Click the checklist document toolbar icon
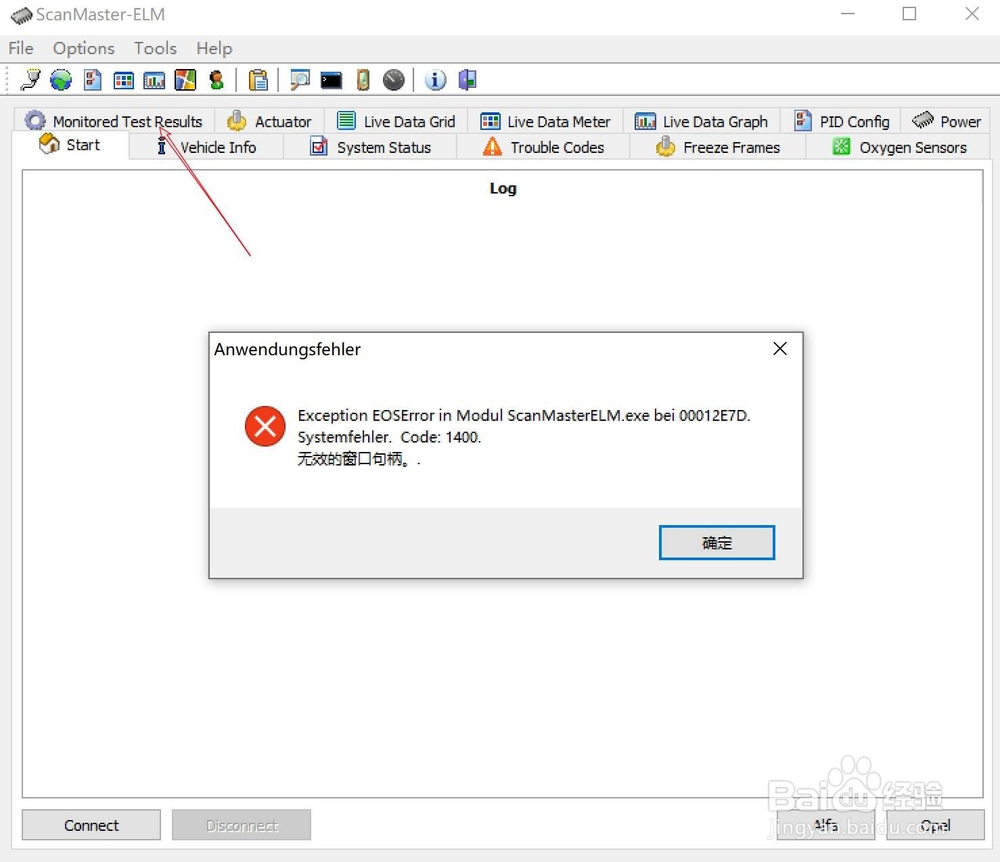1000x862 pixels. pos(92,80)
